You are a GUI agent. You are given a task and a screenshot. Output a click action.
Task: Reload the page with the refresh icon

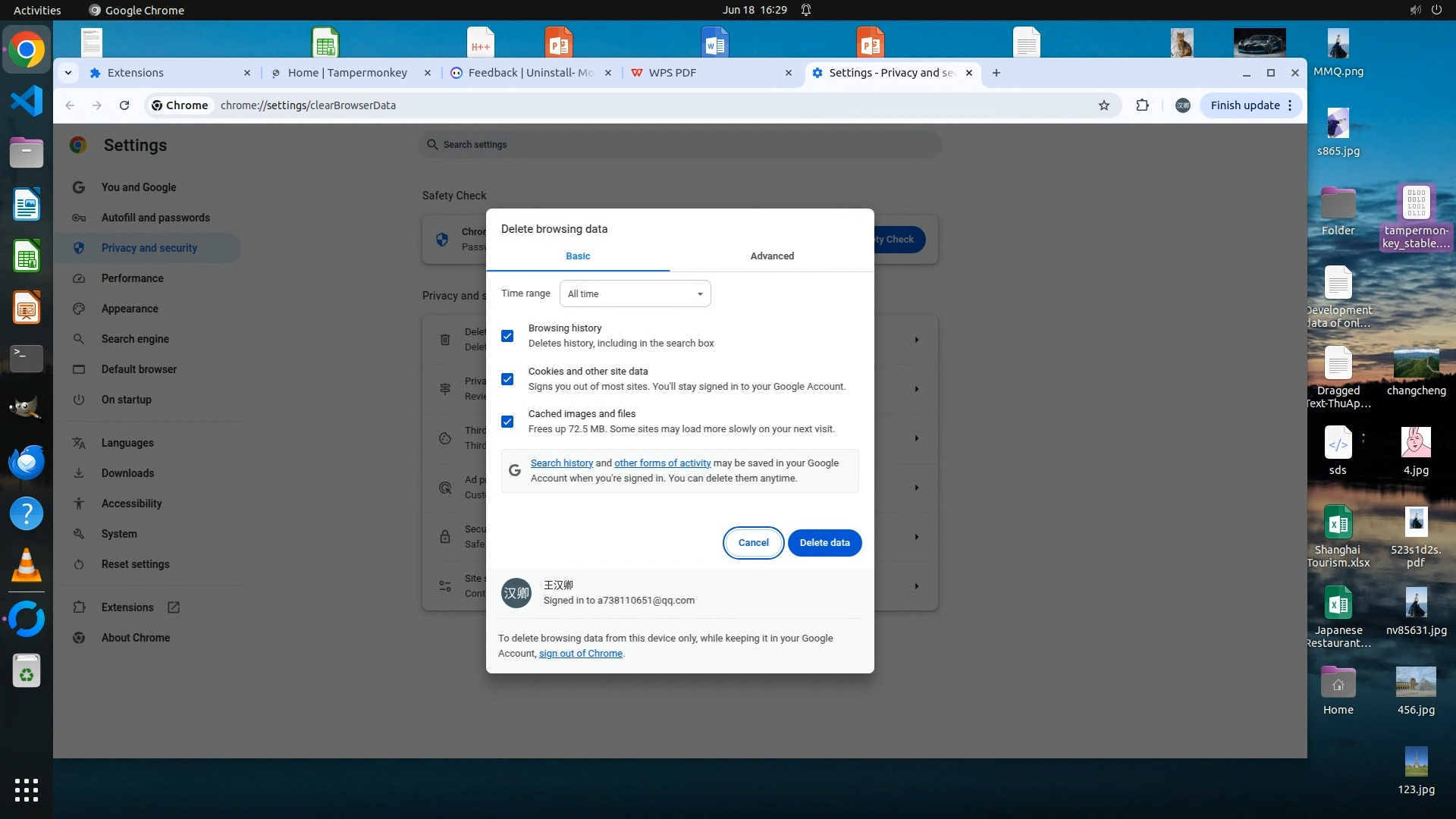pyautogui.click(x=124, y=105)
